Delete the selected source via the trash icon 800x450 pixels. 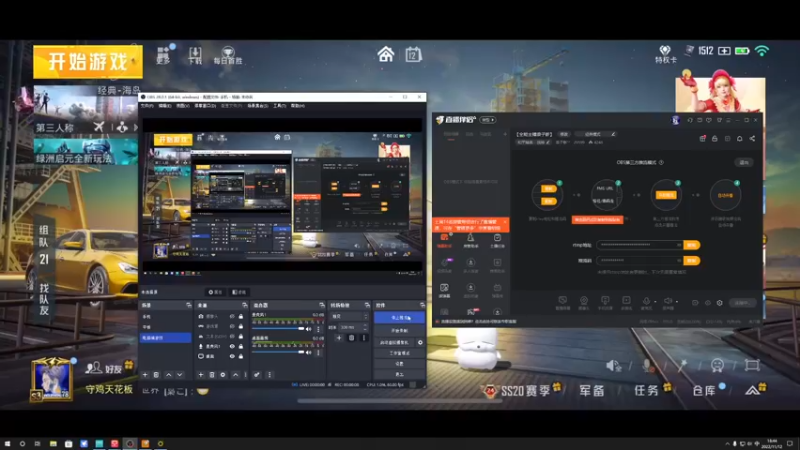pos(212,375)
